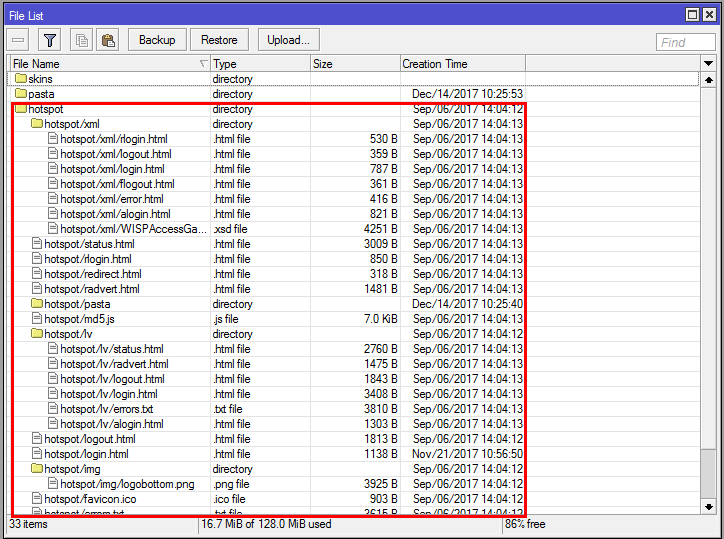The height and width of the screenshot is (539, 724).
Task: Click the paste clipboard icon
Action: [x=108, y=40]
